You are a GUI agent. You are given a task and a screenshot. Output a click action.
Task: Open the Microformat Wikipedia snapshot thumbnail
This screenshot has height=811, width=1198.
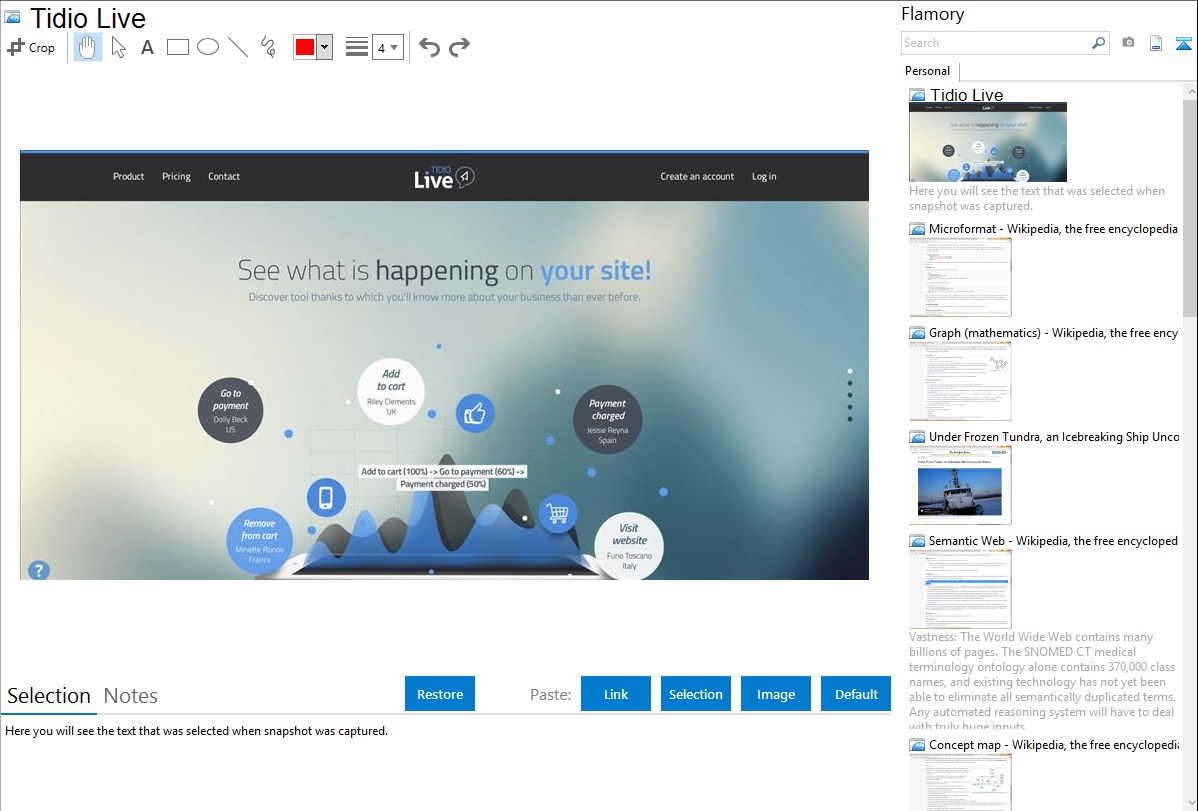[x=960, y=277]
